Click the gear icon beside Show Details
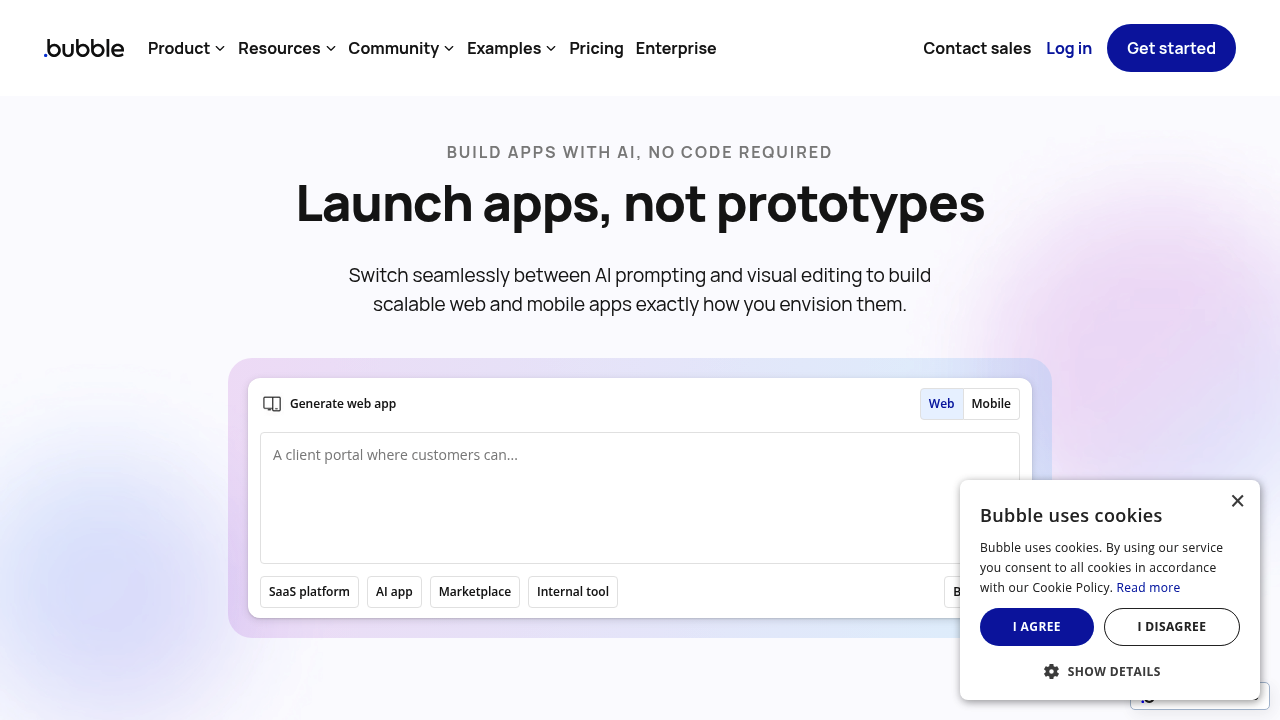This screenshot has height=720, width=1280. click(1051, 672)
